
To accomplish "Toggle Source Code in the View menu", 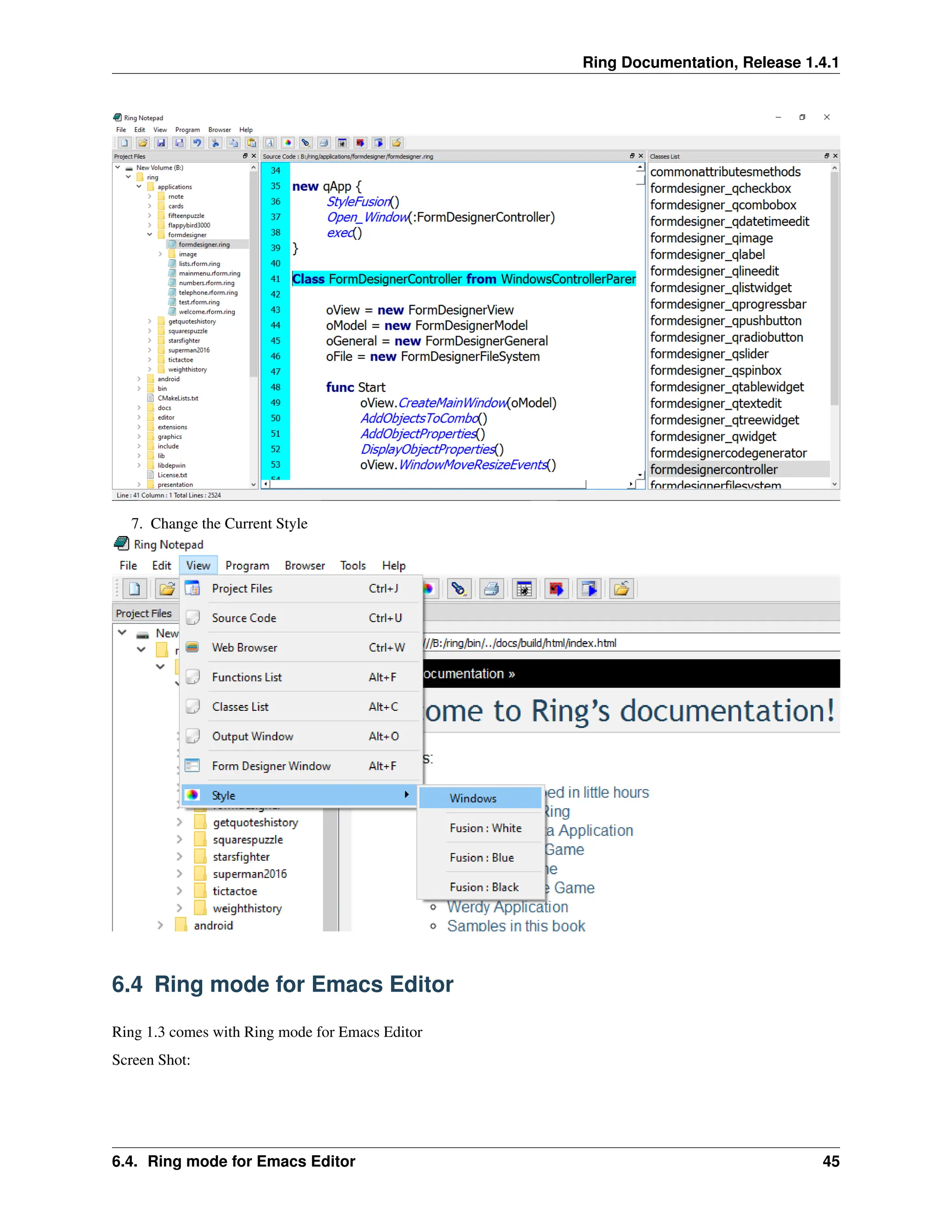I will click(x=244, y=618).
